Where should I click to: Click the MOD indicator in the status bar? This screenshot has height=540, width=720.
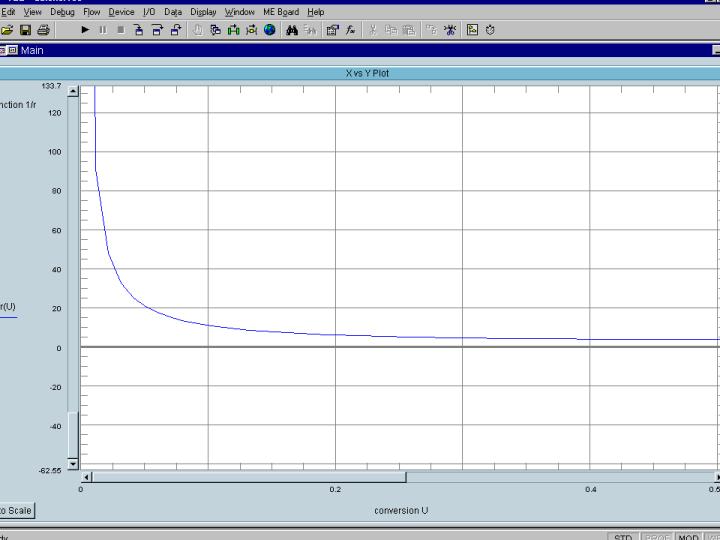pyautogui.click(x=688, y=537)
